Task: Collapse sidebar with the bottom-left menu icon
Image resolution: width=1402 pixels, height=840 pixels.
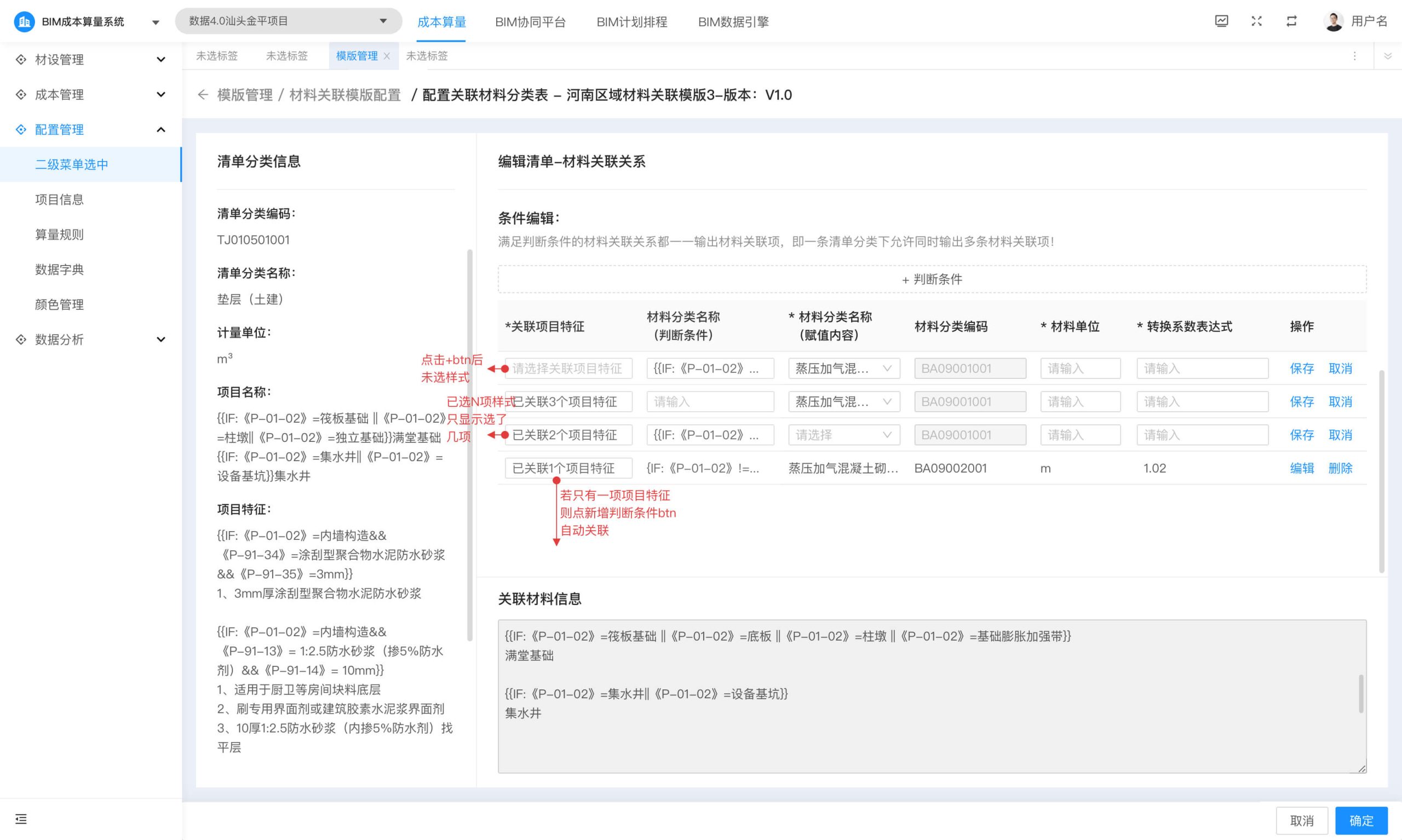Action: (x=21, y=819)
